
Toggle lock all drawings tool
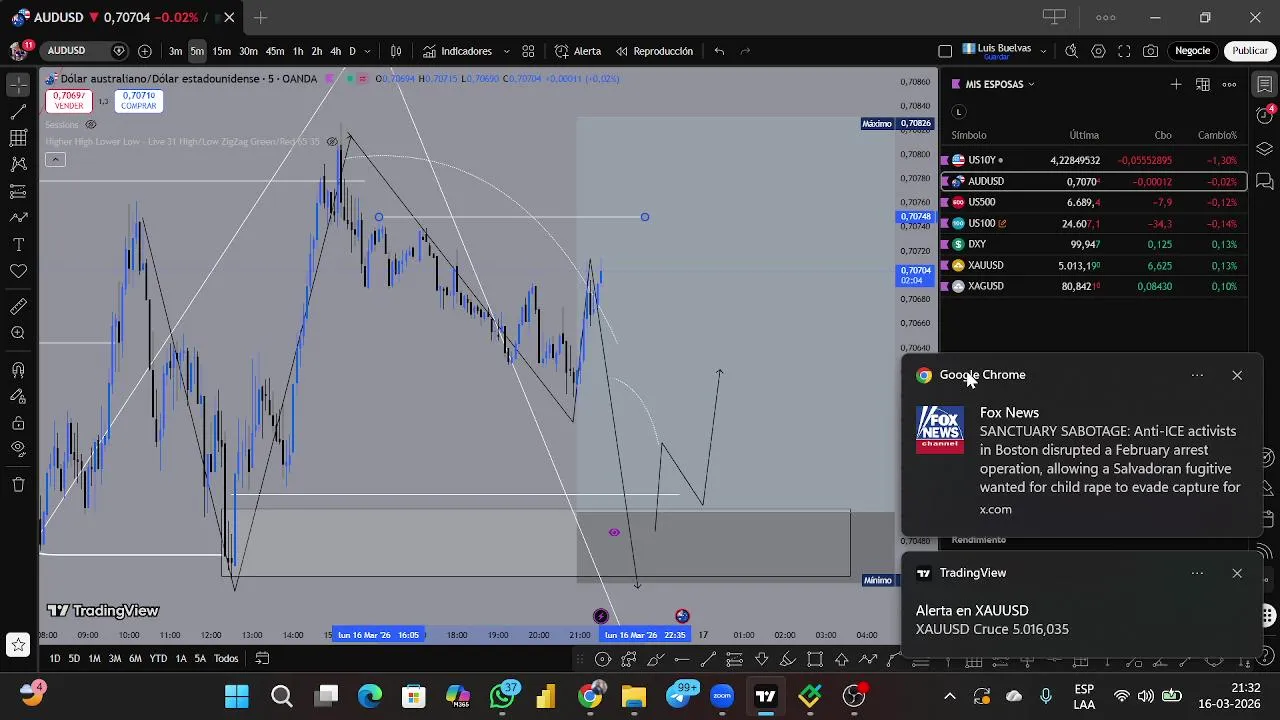[x=18, y=423]
